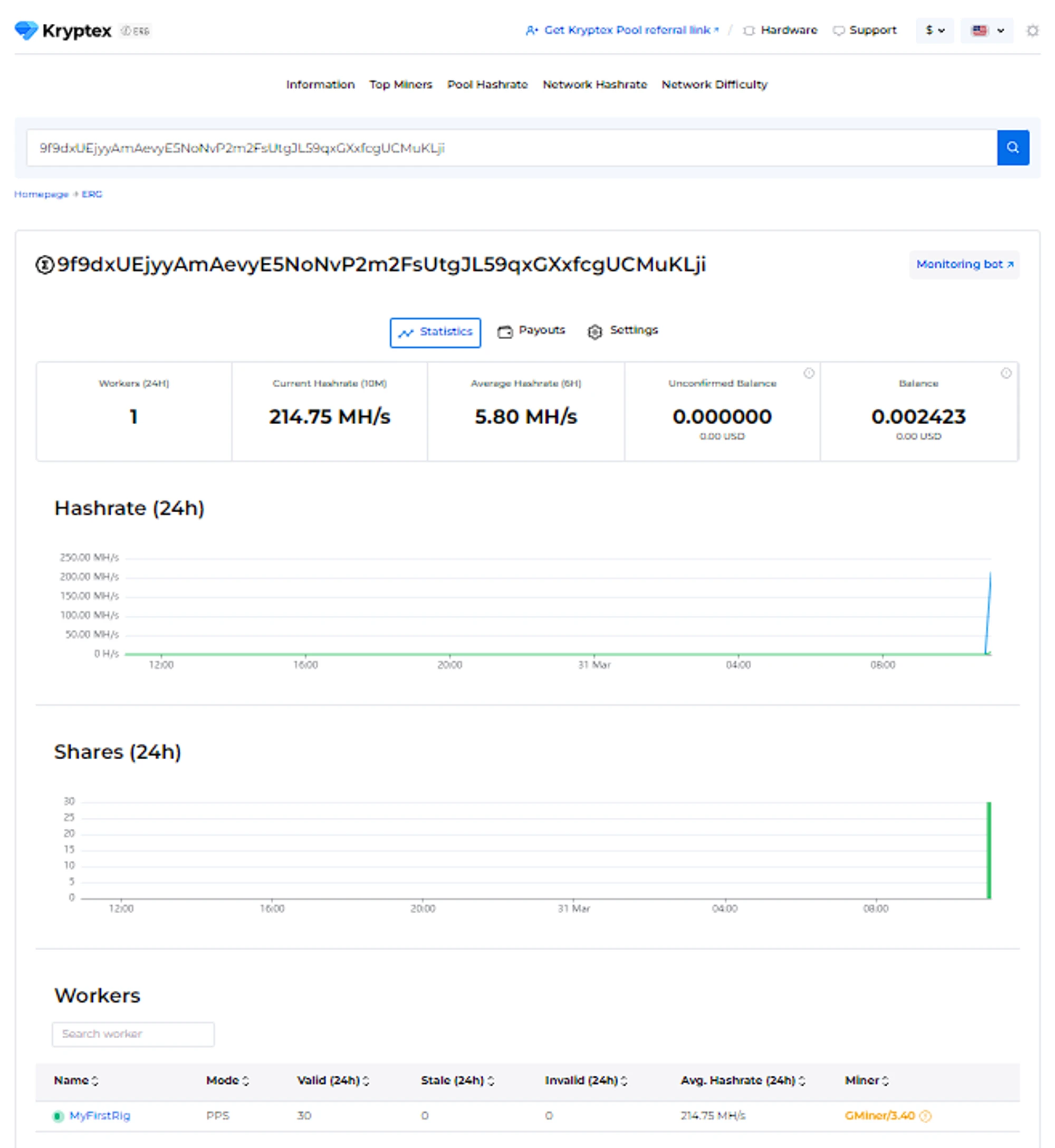Click the blue search magnifier button
The width and height of the screenshot is (1055, 1148).
pos(1012,148)
